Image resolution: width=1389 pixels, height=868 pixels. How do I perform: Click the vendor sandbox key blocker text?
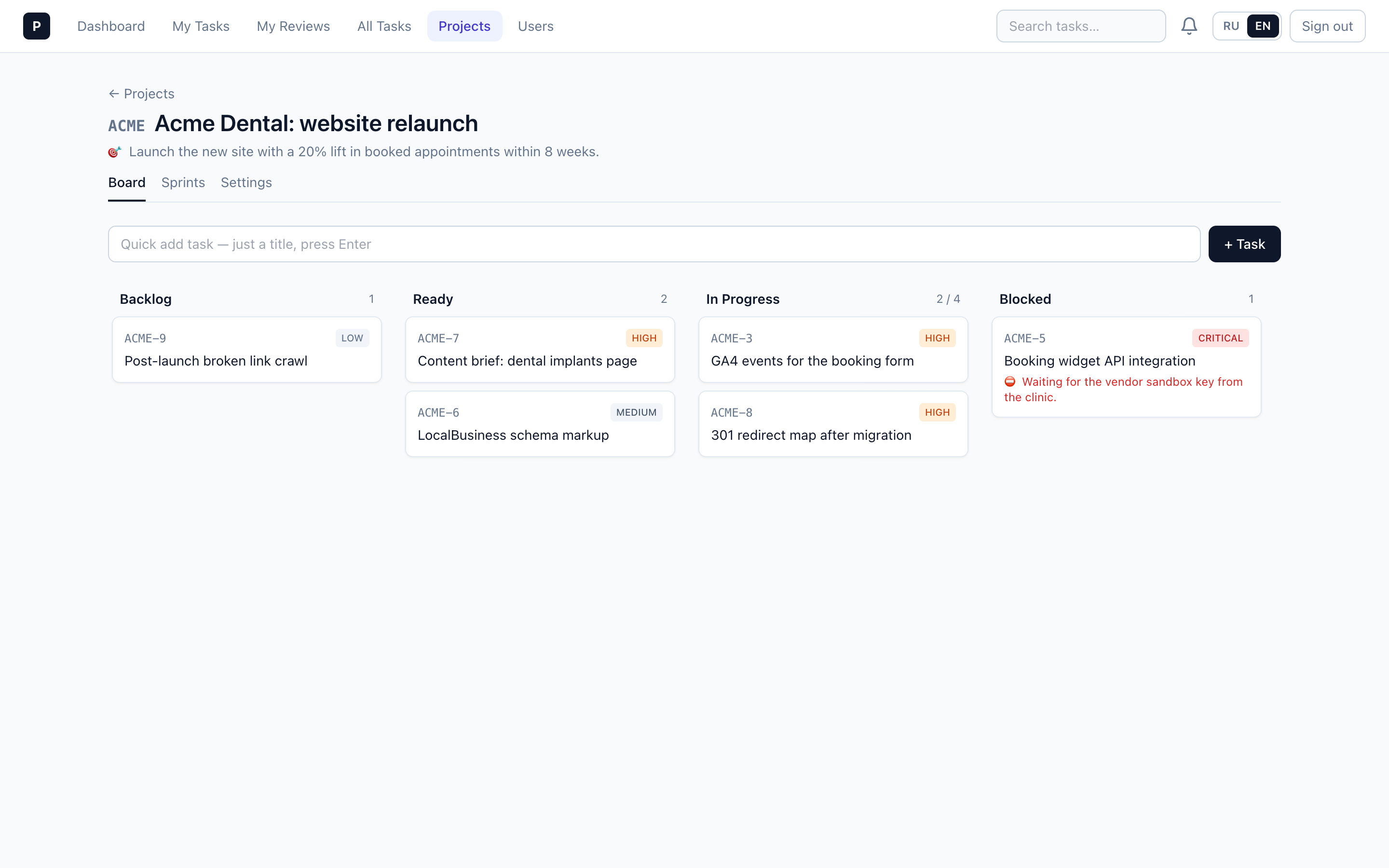[x=1123, y=389]
